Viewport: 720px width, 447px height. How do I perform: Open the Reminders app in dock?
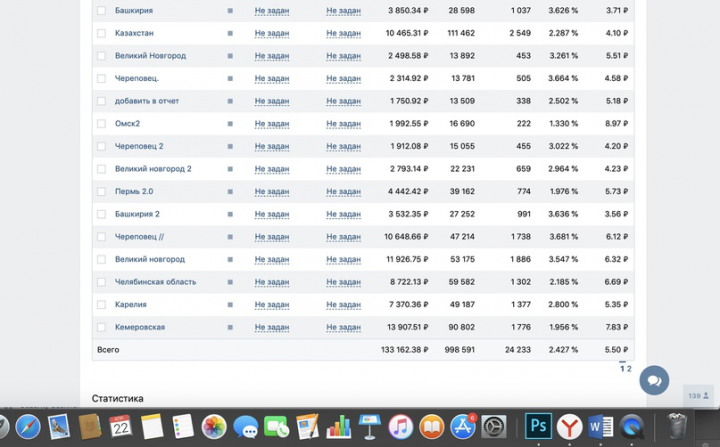183,427
